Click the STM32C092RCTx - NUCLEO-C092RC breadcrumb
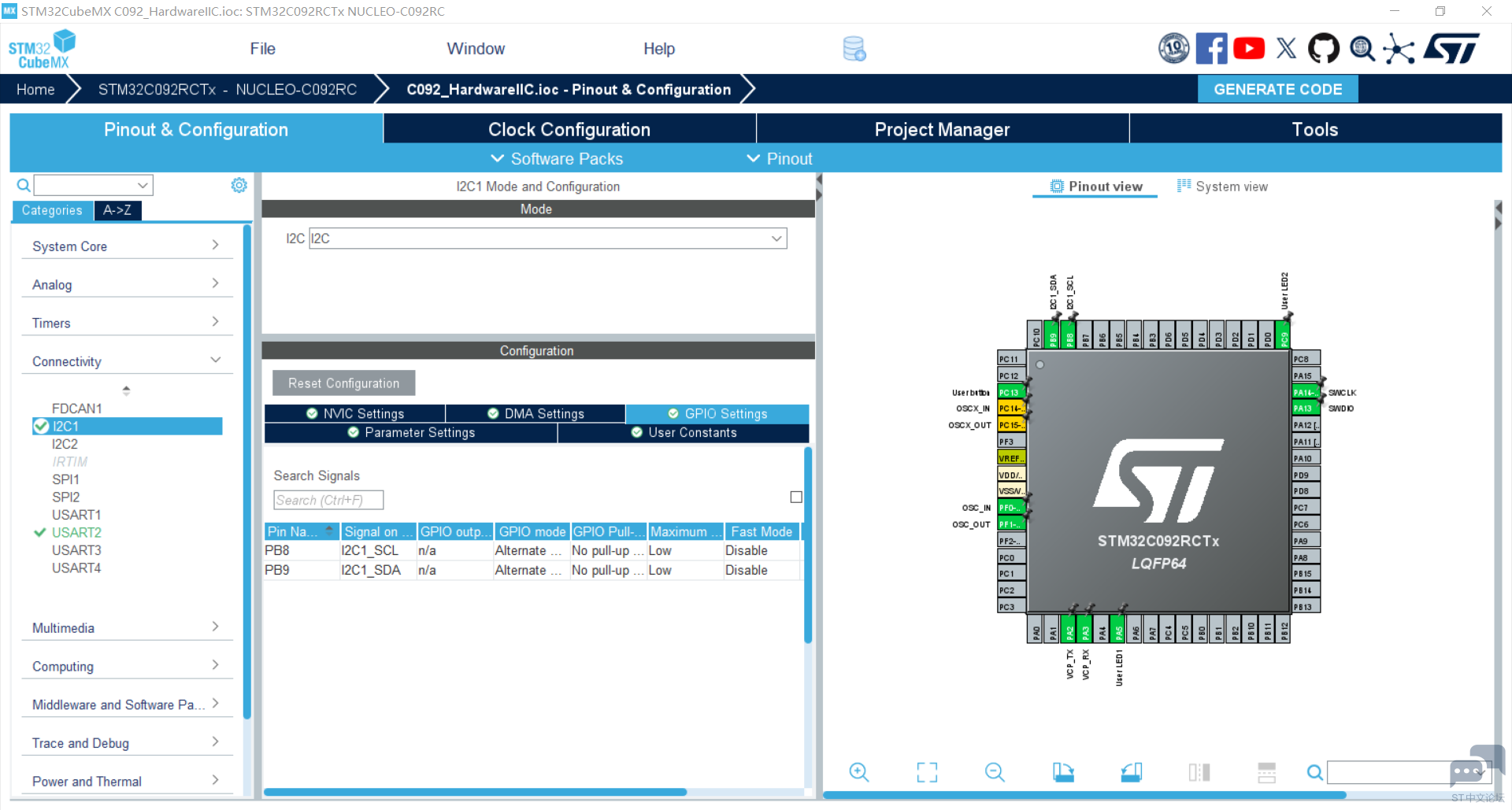This screenshot has height=810, width=1512. 228,90
